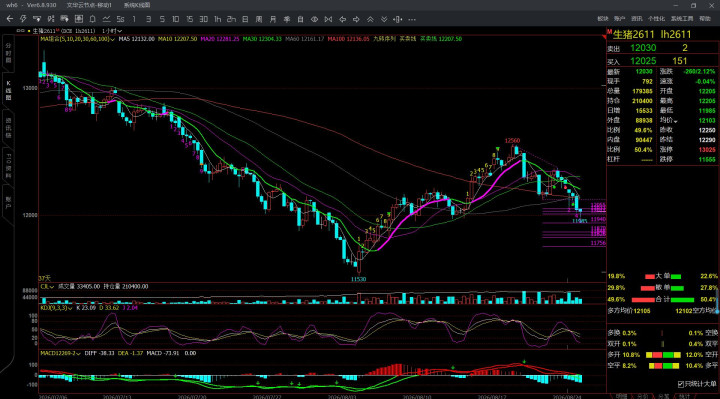The height and width of the screenshot is (399, 720).
Task: Open the 系统工具 menu
Action: click(x=682, y=19)
